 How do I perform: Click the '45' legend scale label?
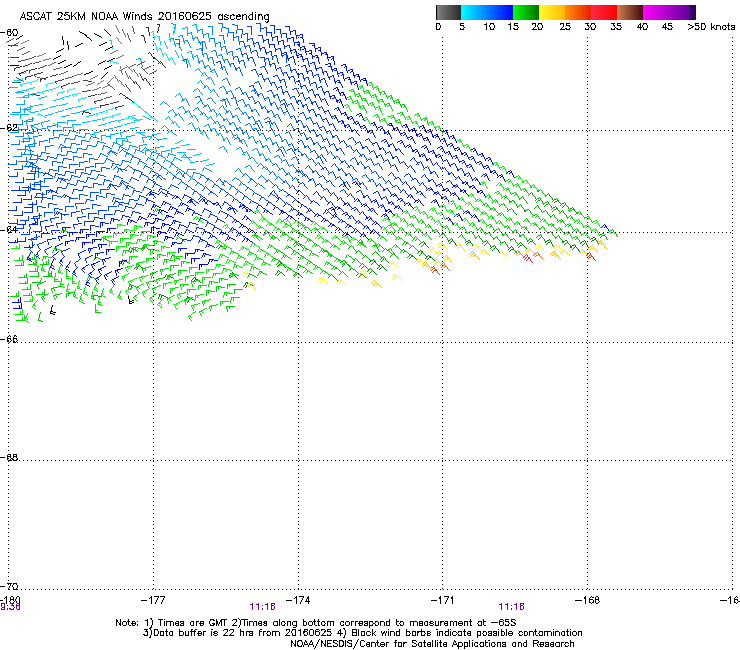[667, 27]
